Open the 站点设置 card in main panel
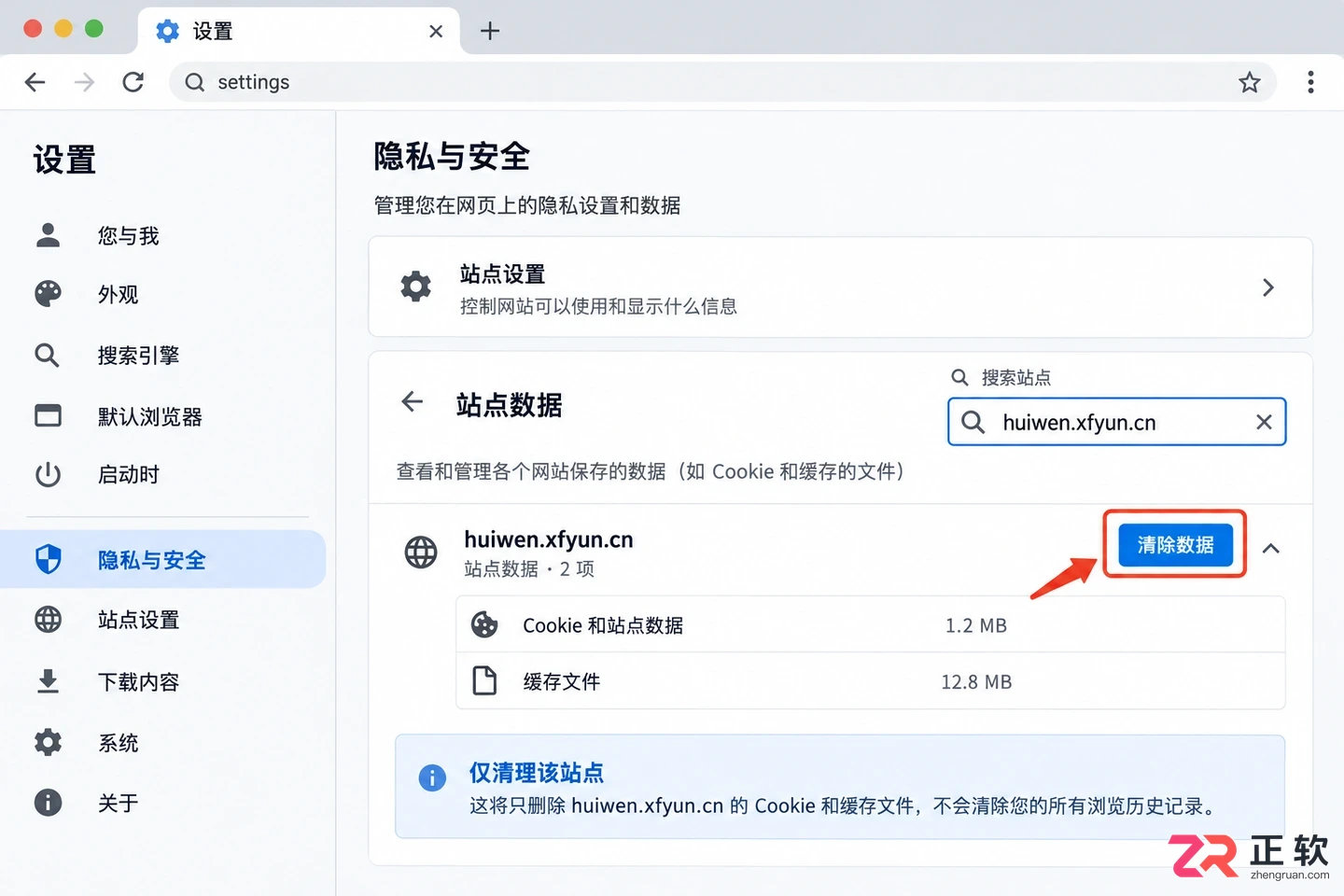1344x896 pixels. click(840, 287)
